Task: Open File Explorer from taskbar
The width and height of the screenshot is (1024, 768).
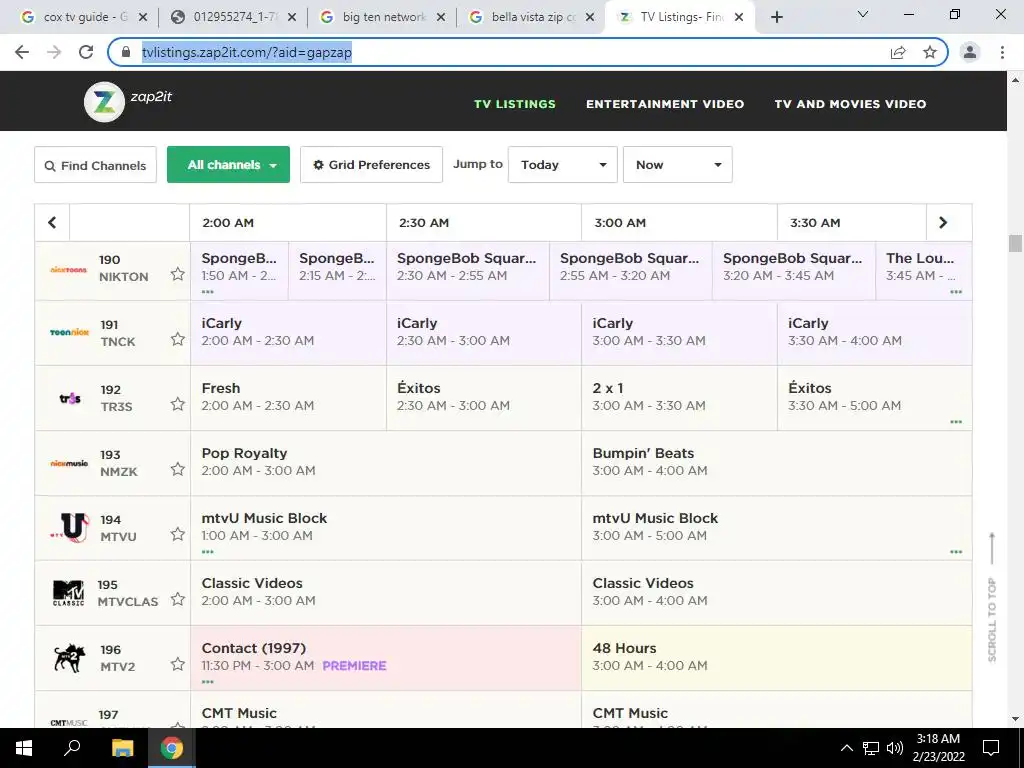Action: pyautogui.click(x=122, y=748)
